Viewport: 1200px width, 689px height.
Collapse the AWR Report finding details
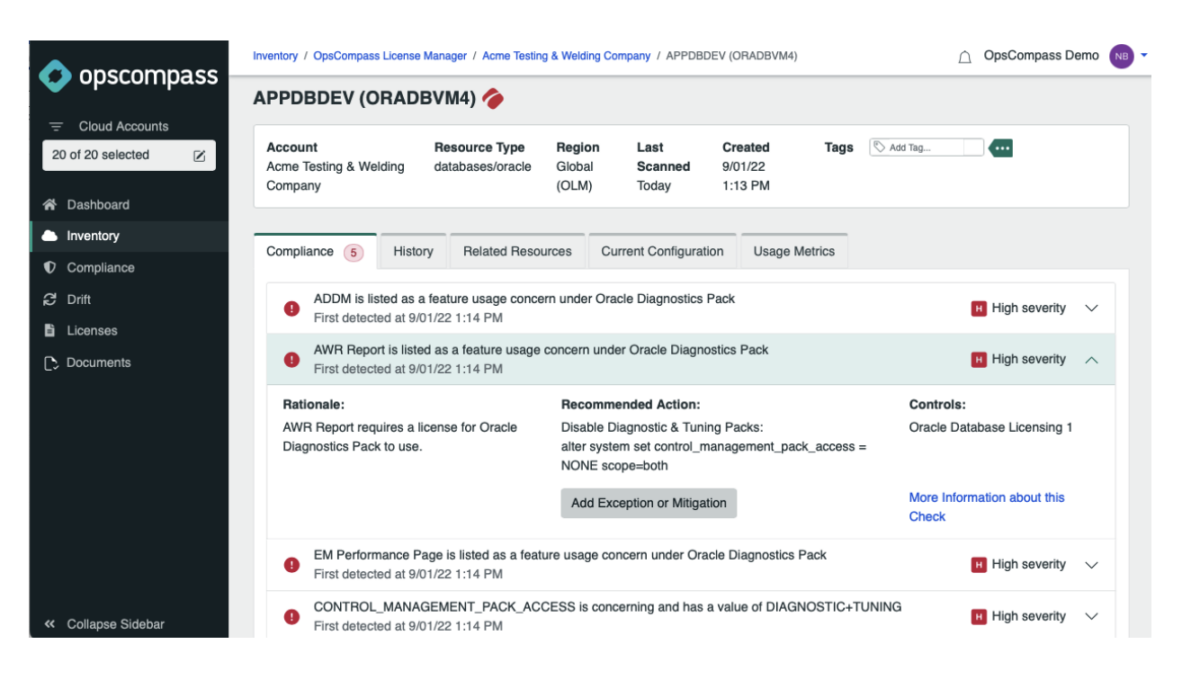pos(1092,359)
